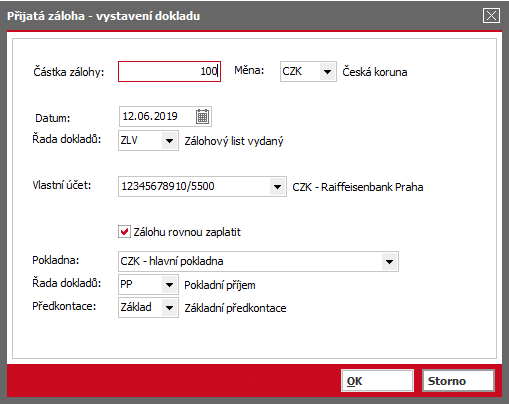Click the CZK - hlavní pokladna text

coord(172,261)
